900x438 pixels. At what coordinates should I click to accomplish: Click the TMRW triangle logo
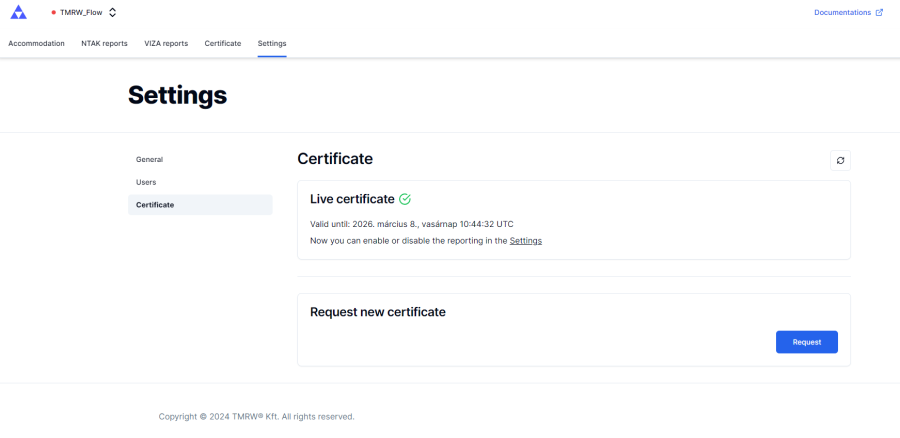click(18, 13)
